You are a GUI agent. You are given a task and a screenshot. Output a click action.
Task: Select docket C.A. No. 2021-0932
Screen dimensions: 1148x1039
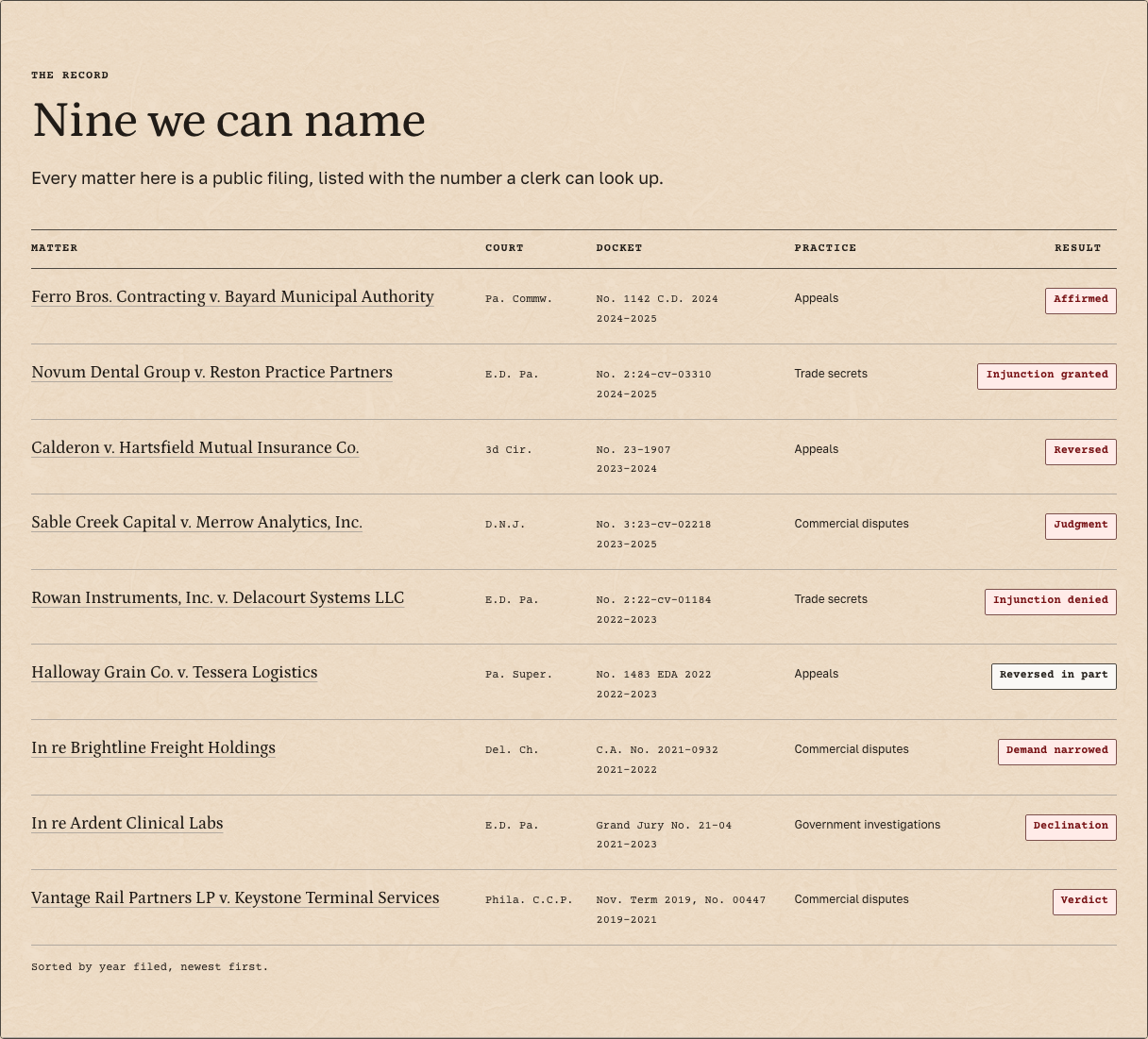(657, 750)
